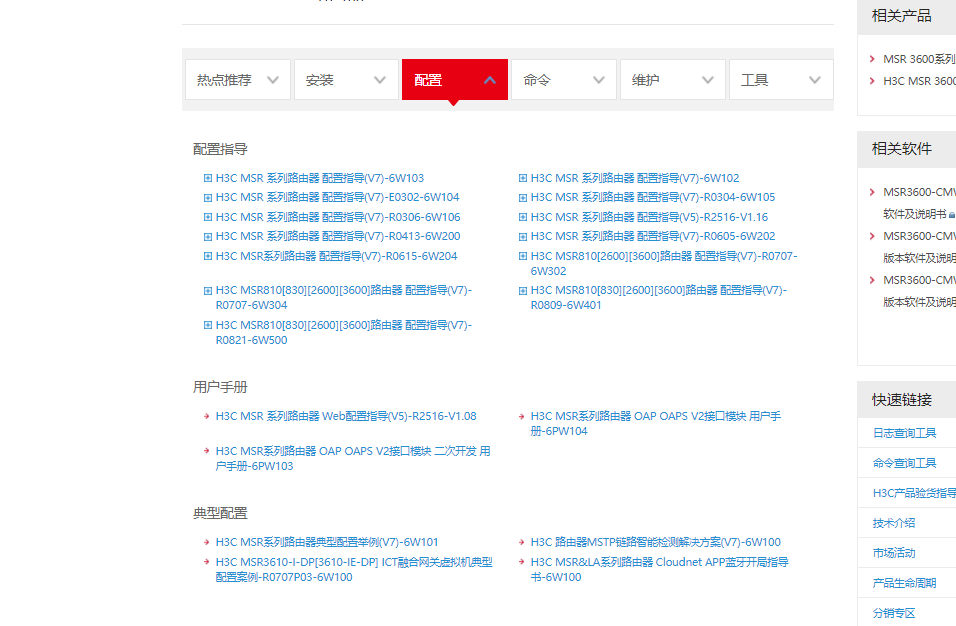Open MSR810[830] 配置指导 R0809-6W401 link
Screen dimensions: 956x626
click(x=659, y=297)
